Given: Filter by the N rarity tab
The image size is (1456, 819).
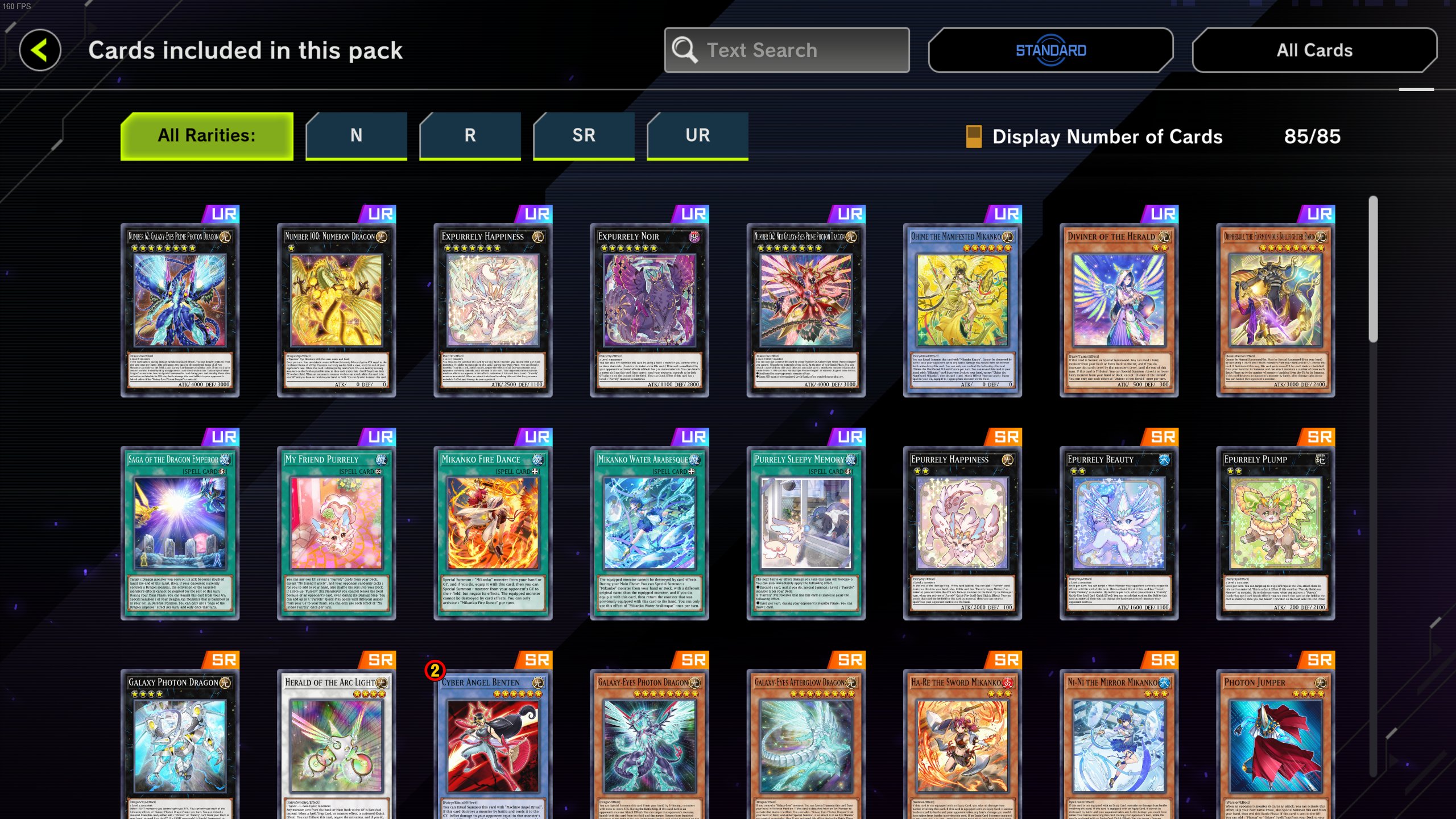Looking at the screenshot, I should [357, 136].
